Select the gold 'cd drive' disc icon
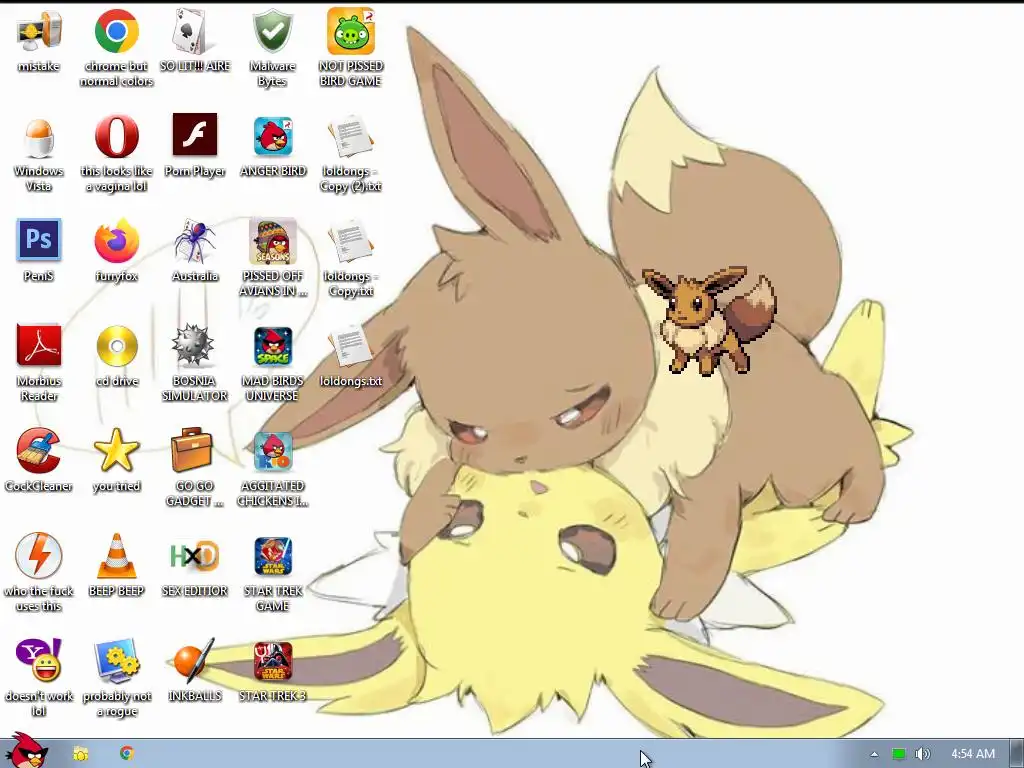This screenshot has width=1024, height=768. pyautogui.click(x=117, y=346)
